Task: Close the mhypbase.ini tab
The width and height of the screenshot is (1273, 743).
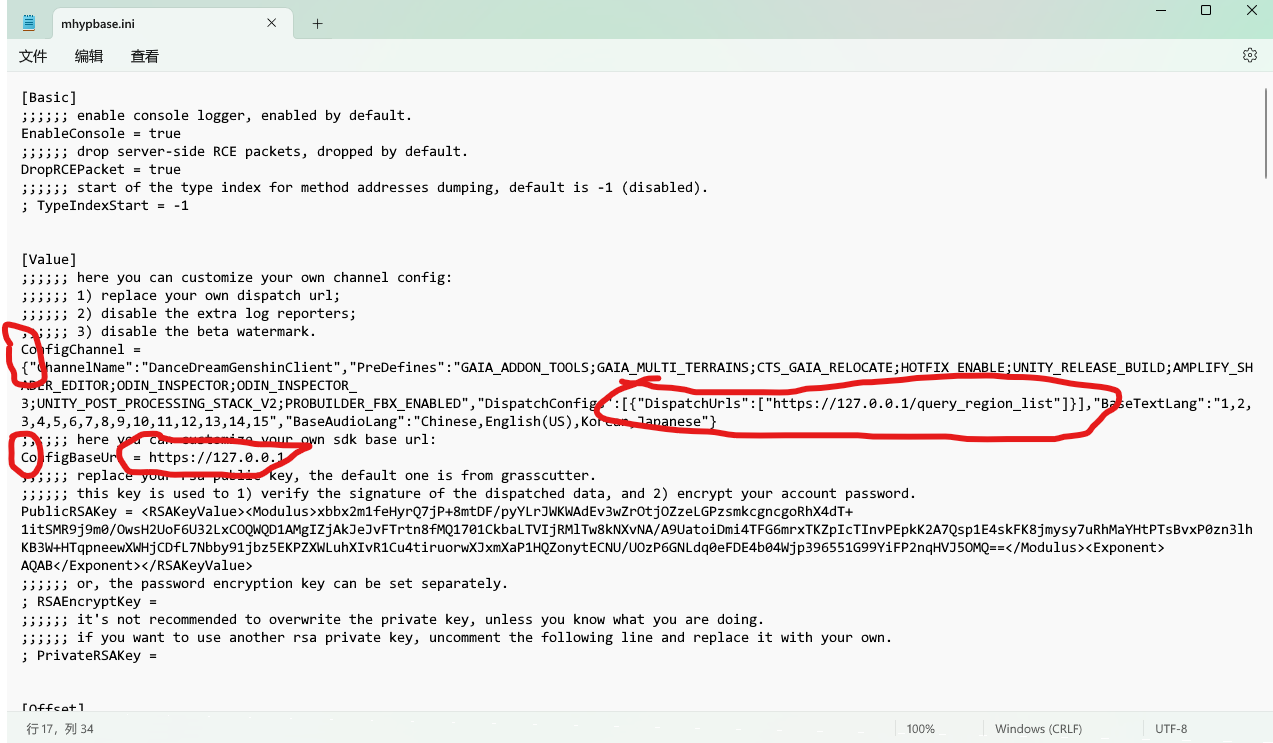Action: 272,24
